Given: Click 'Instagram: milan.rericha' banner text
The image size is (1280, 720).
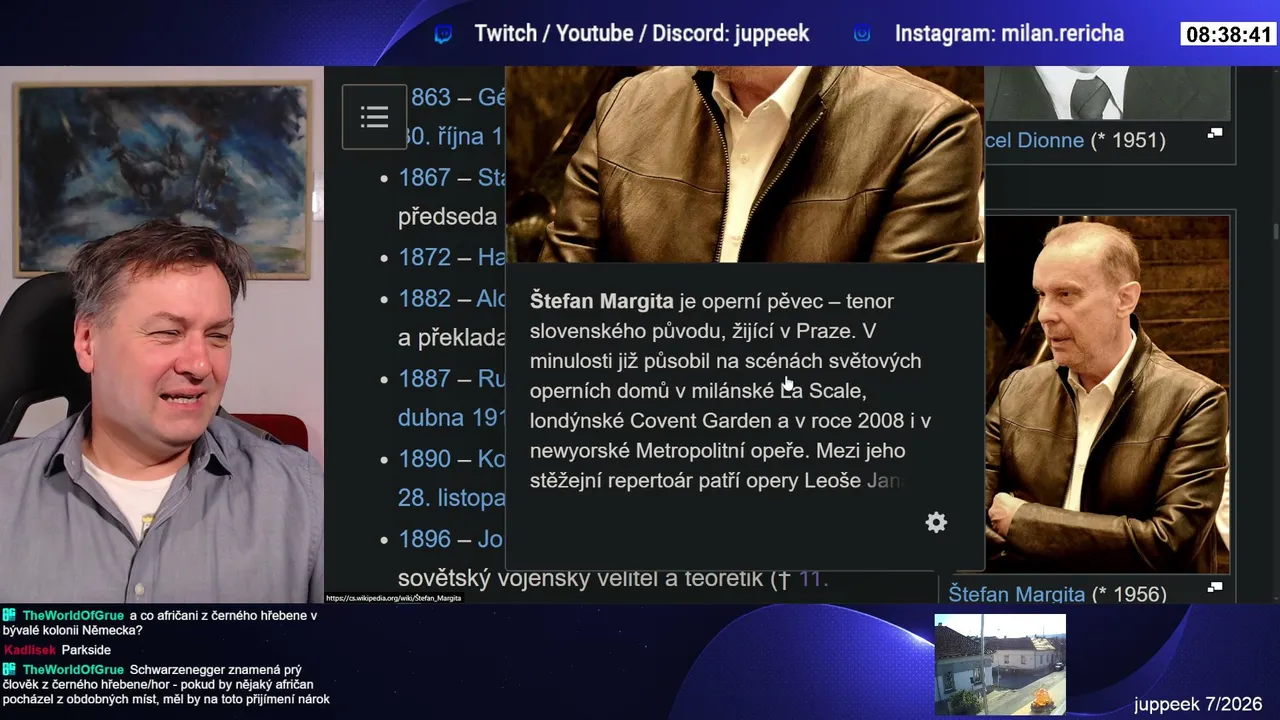Looking at the screenshot, I should [1009, 34].
